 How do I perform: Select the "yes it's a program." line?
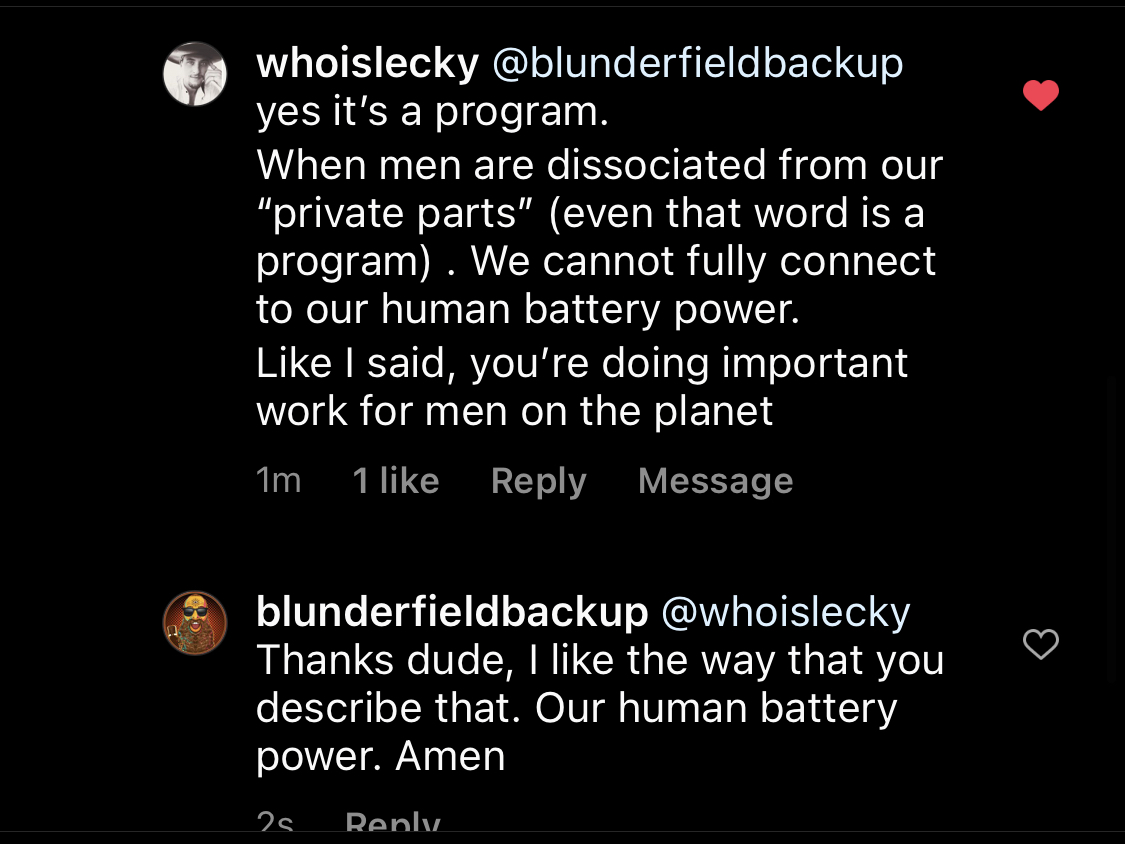pos(432,112)
